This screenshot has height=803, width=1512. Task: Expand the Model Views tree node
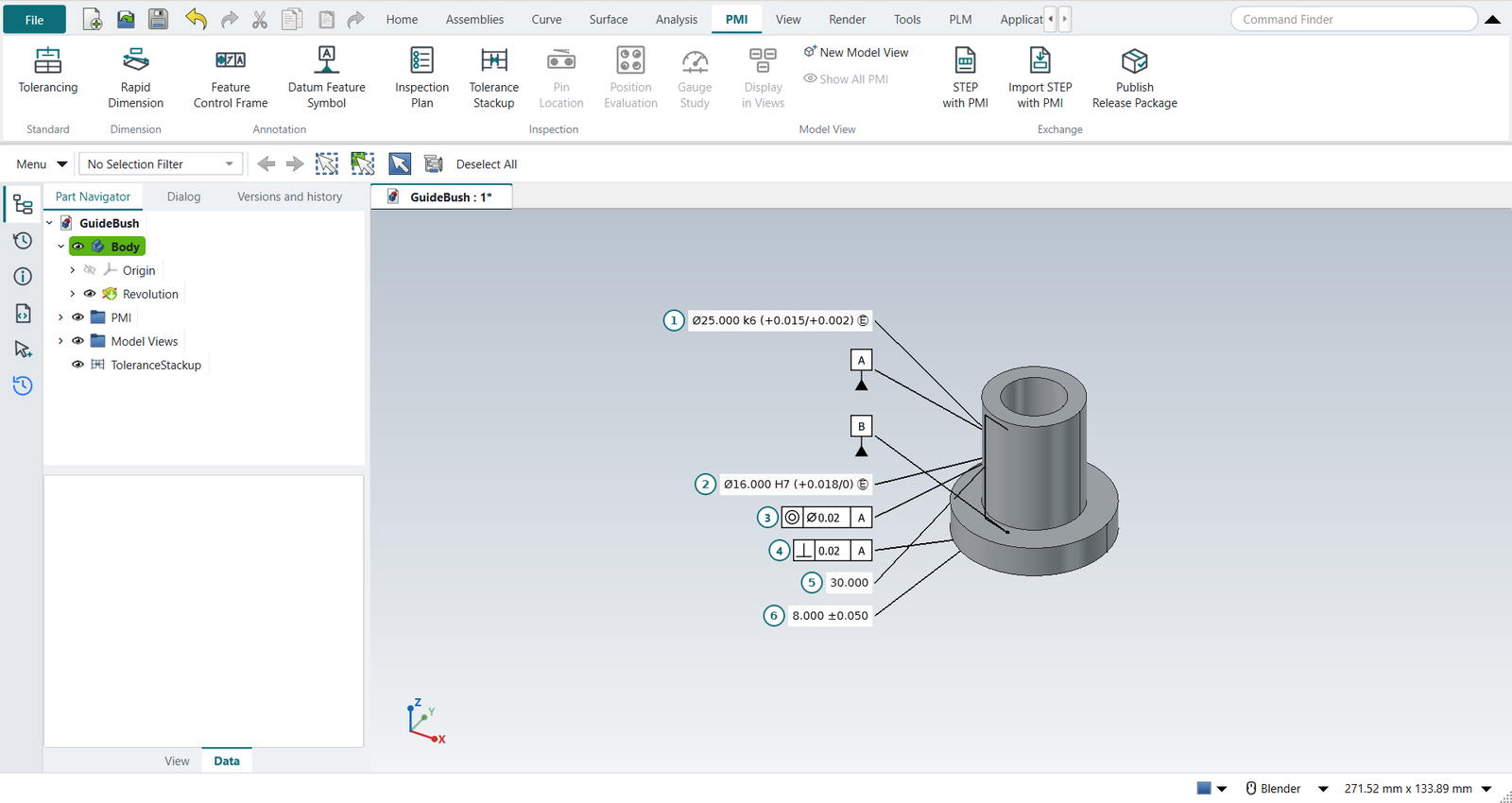(x=60, y=341)
